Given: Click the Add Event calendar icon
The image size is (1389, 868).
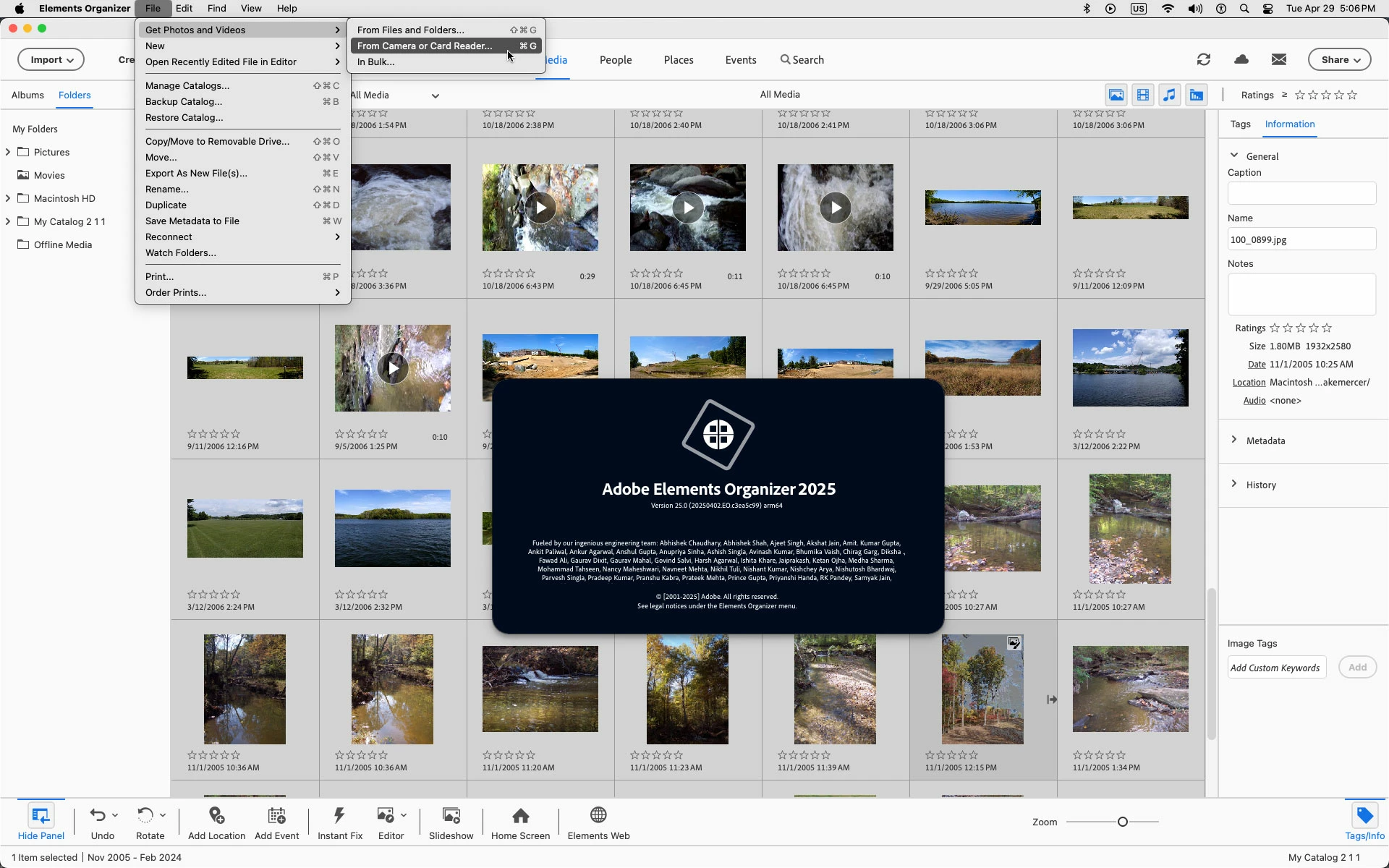Looking at the screenshot, I should tap(276, 816).
